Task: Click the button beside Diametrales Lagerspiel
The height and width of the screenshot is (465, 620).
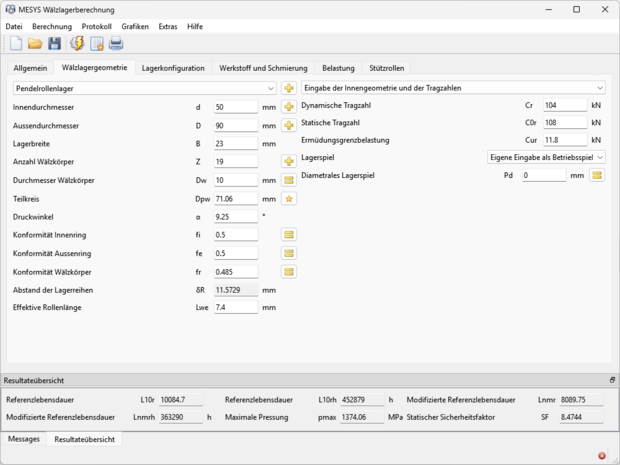Action: pyautogui.click(x=597, y=175)
